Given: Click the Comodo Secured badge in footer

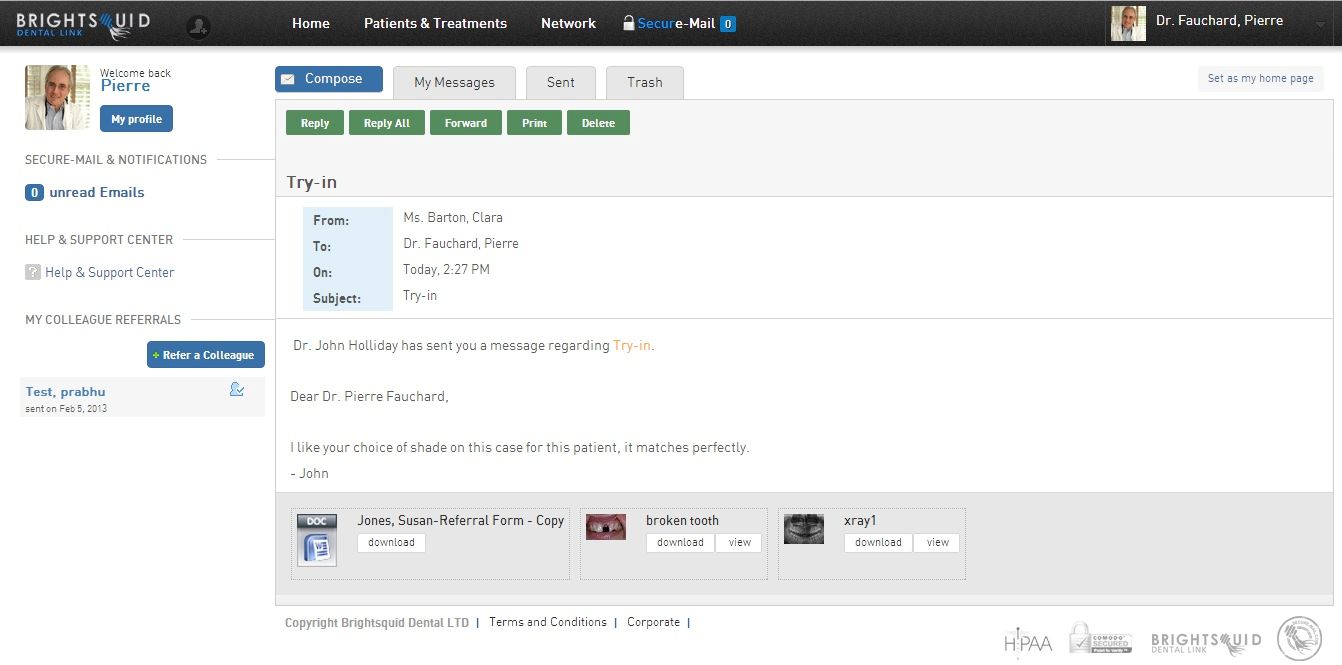Looking at the screenshot, I should pos(1100,639).
